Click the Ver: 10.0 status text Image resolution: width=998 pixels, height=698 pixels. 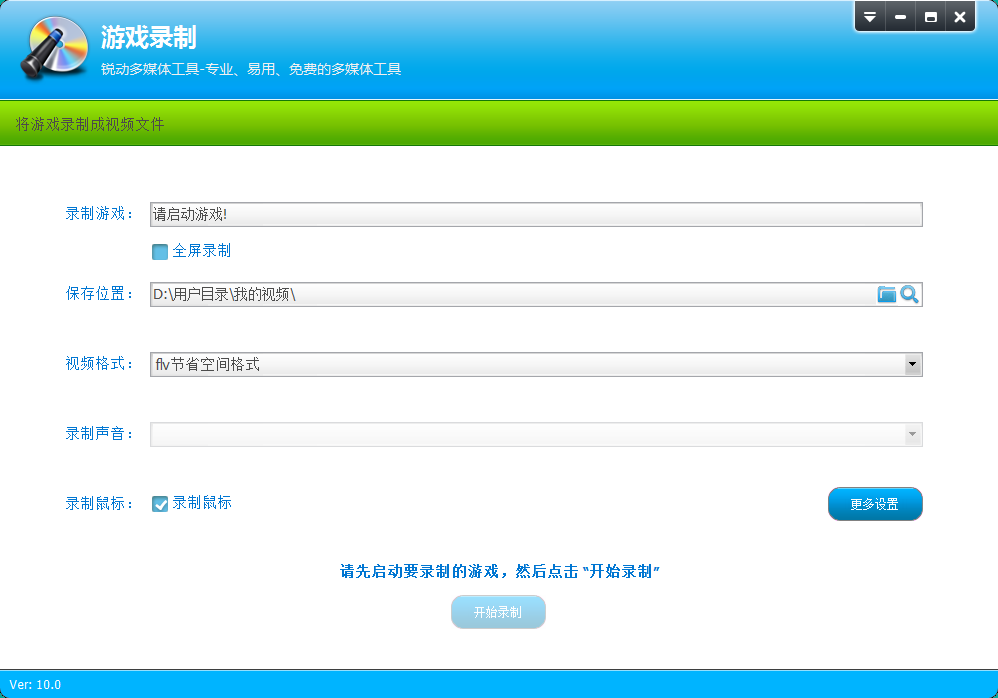coord(36,685)
